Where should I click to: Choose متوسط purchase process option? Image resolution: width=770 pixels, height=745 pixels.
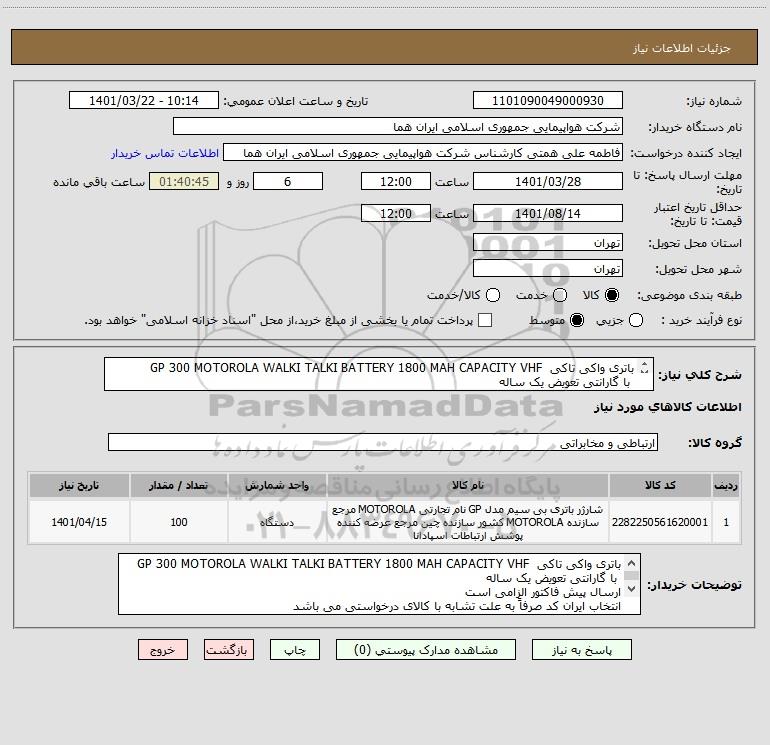tap(577, 320)
